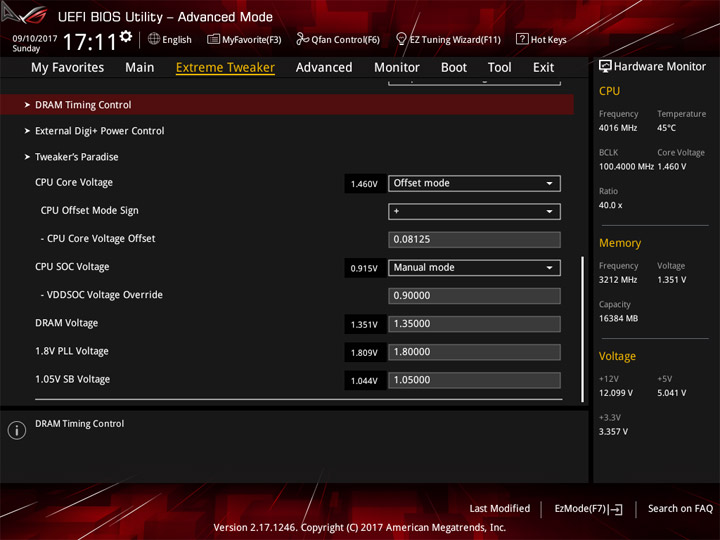Click the 1.460V CPU core readout

[x=364, y=184]
